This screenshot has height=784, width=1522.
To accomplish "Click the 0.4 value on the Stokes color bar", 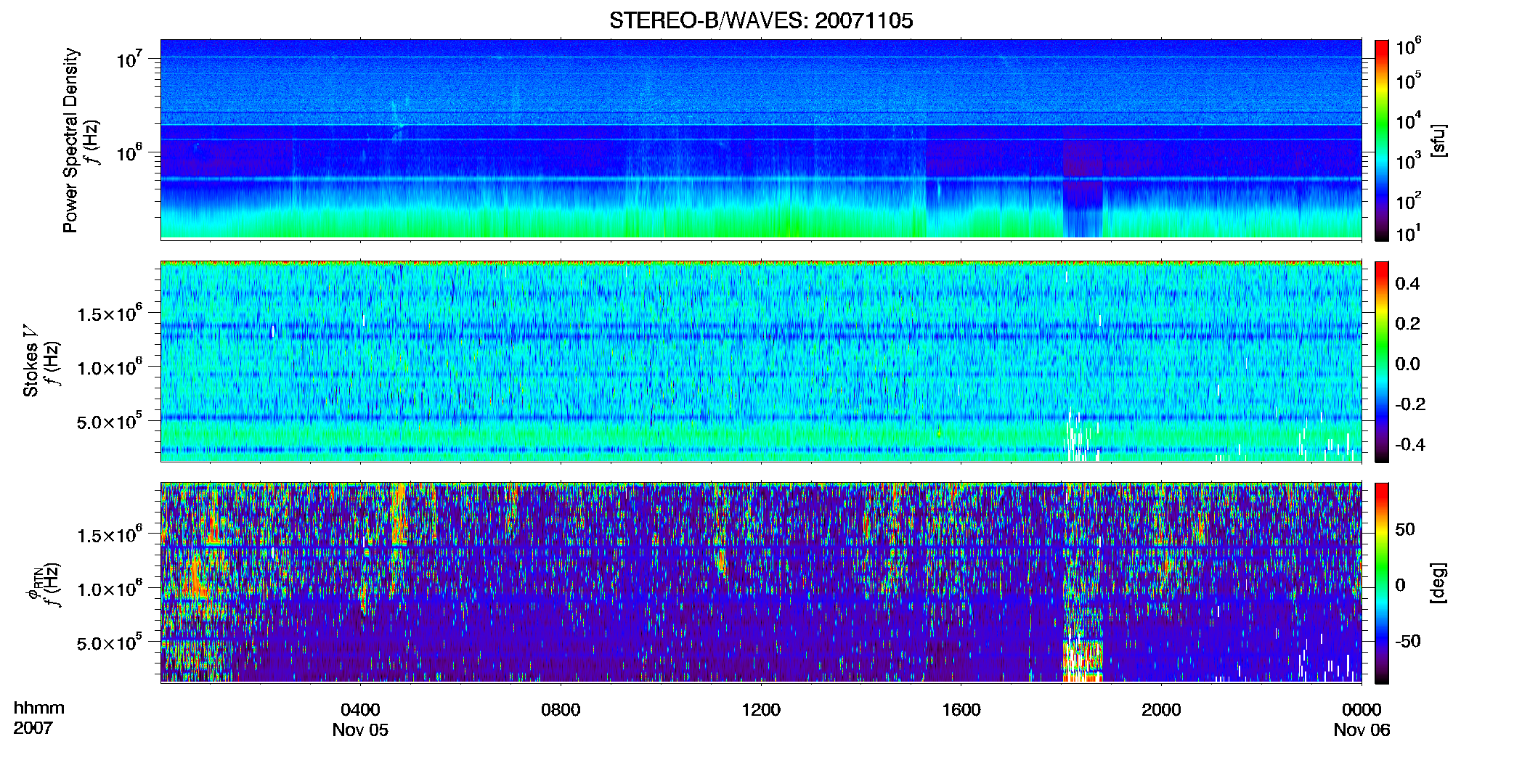I will [x=1407, y=284].
